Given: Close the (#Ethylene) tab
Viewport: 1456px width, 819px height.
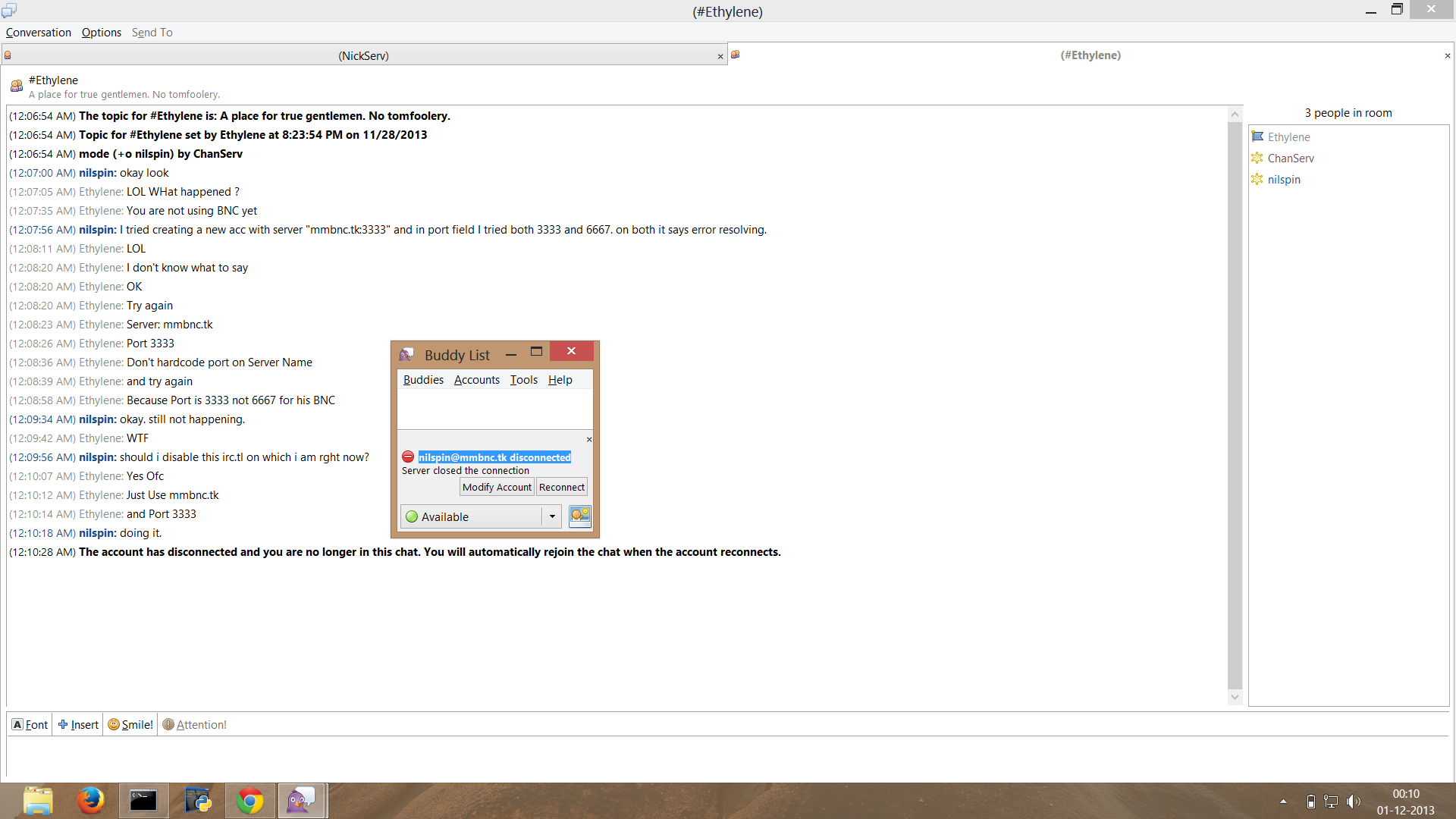Looking at the screenshot, I should coord(1448,55).
